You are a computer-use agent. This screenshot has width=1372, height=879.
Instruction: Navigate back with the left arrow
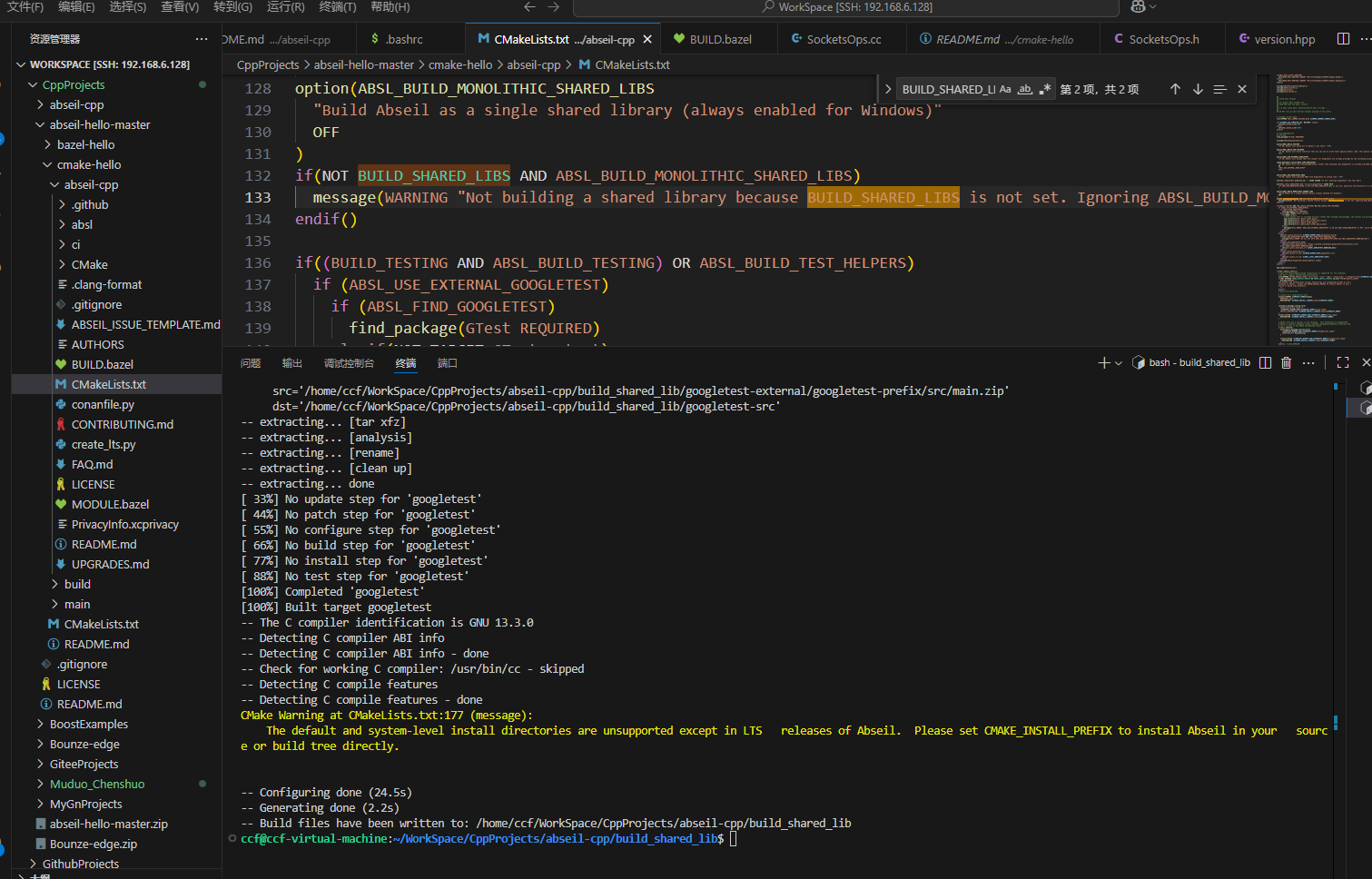[x=529, y=6]
